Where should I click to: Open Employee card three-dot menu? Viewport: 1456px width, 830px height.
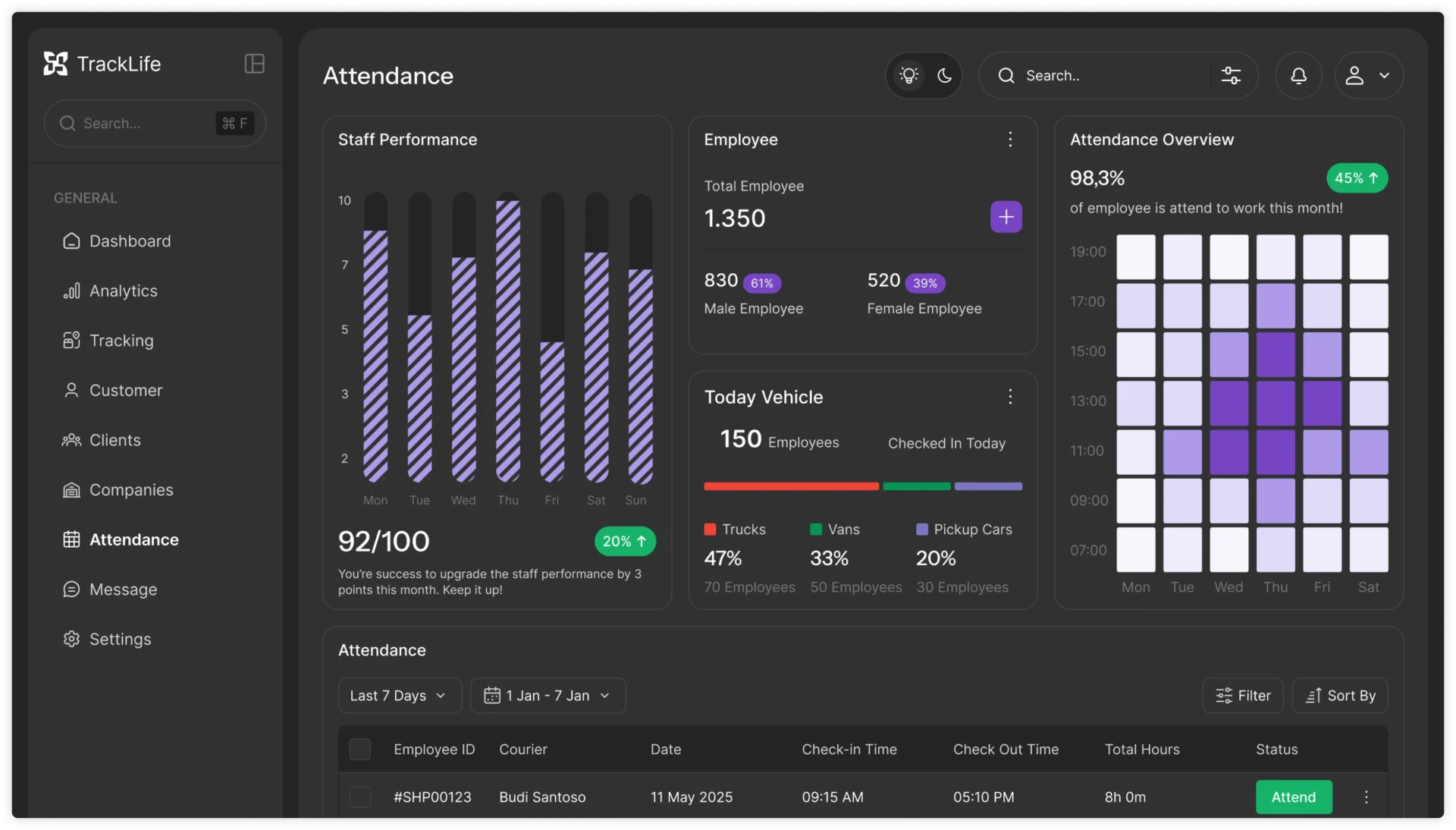coord(1010,140)
